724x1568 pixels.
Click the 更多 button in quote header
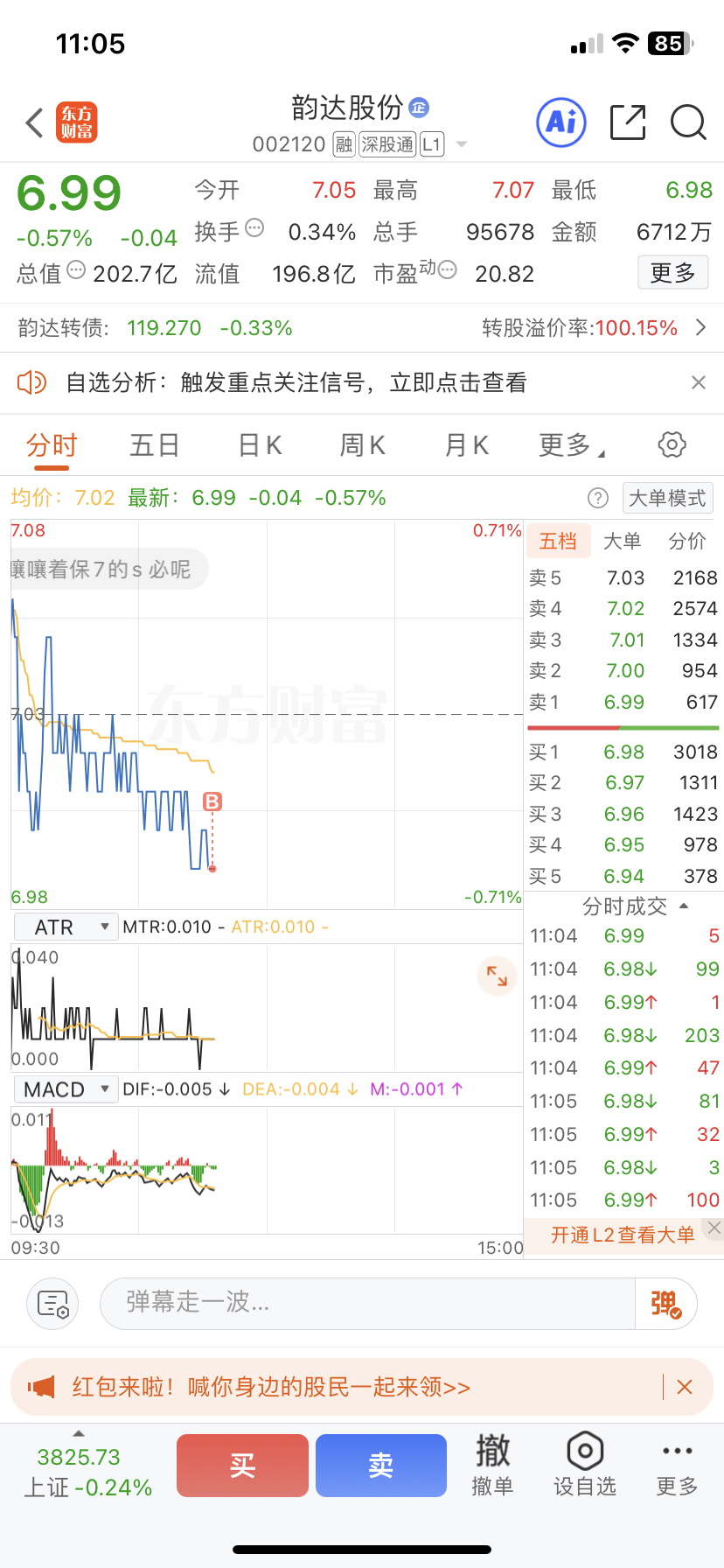coord(672,273)
